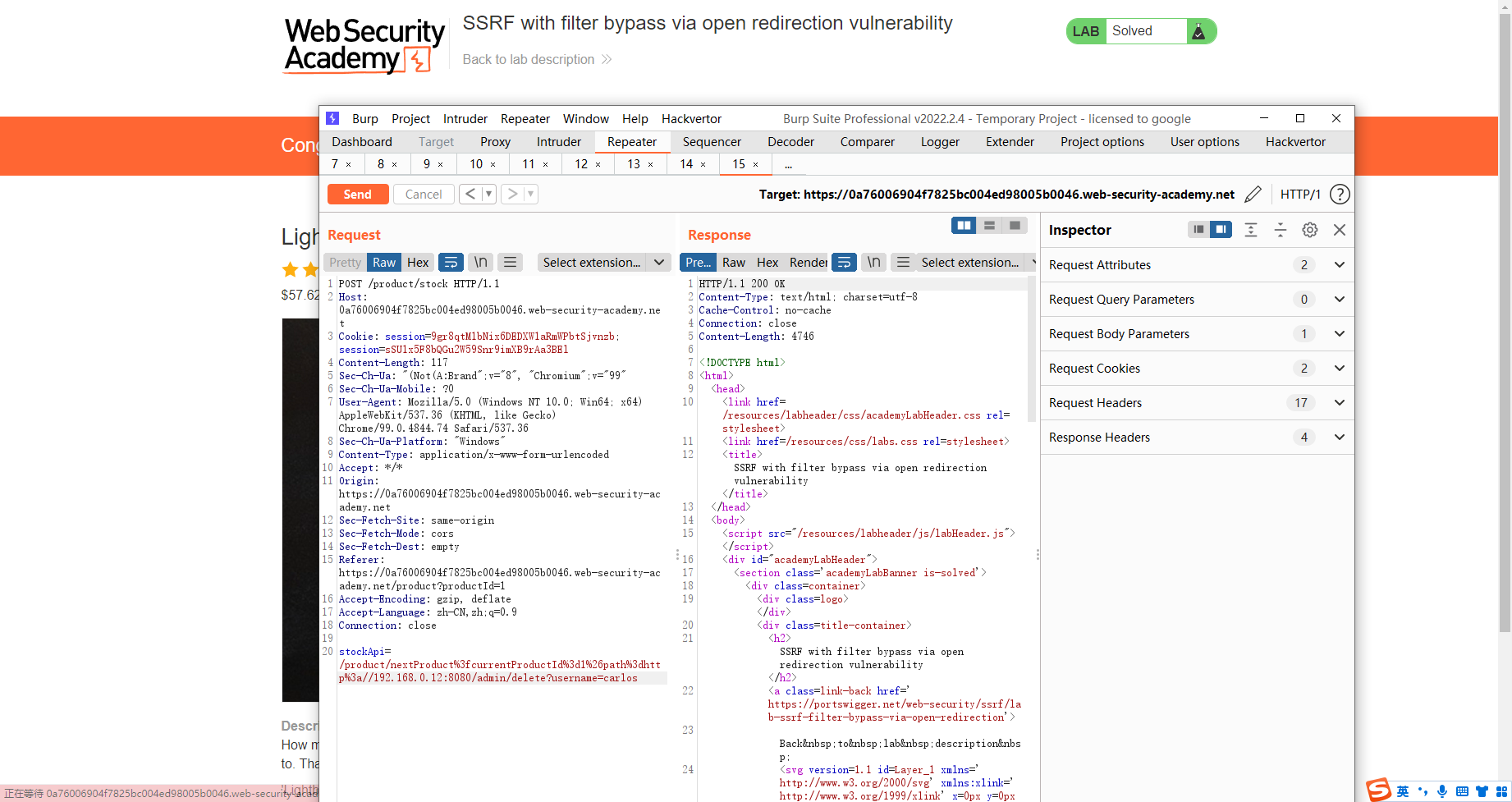Click the Burp logo icon in title bar
1512x802 pixels.
332,118
